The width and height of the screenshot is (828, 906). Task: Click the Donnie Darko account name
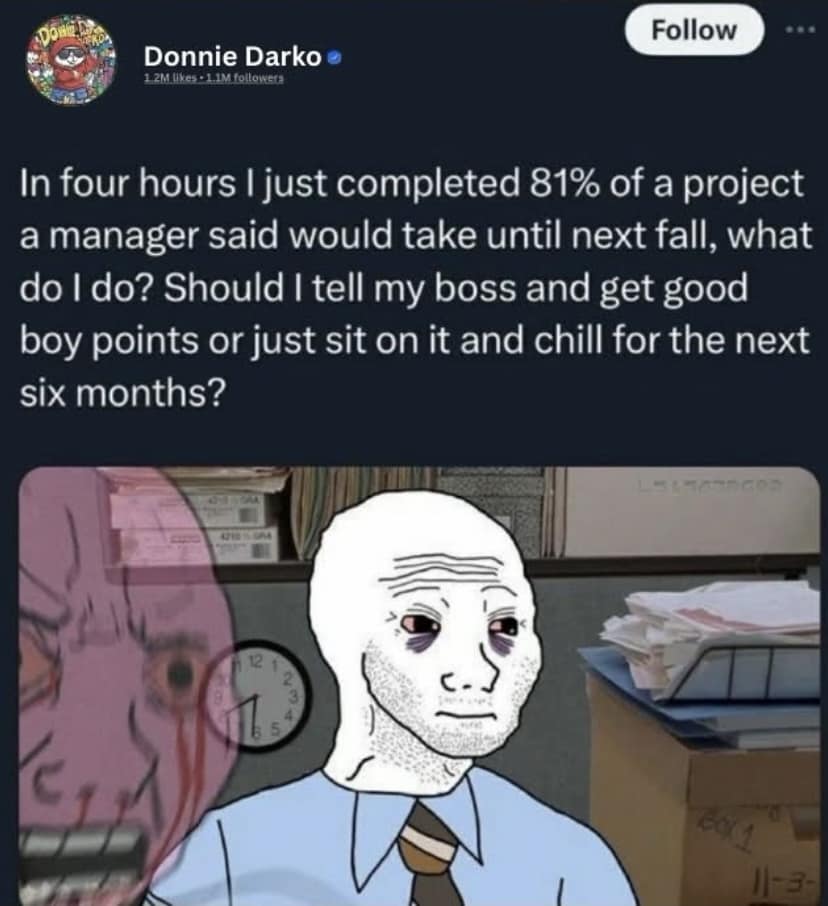pos(232,57)
